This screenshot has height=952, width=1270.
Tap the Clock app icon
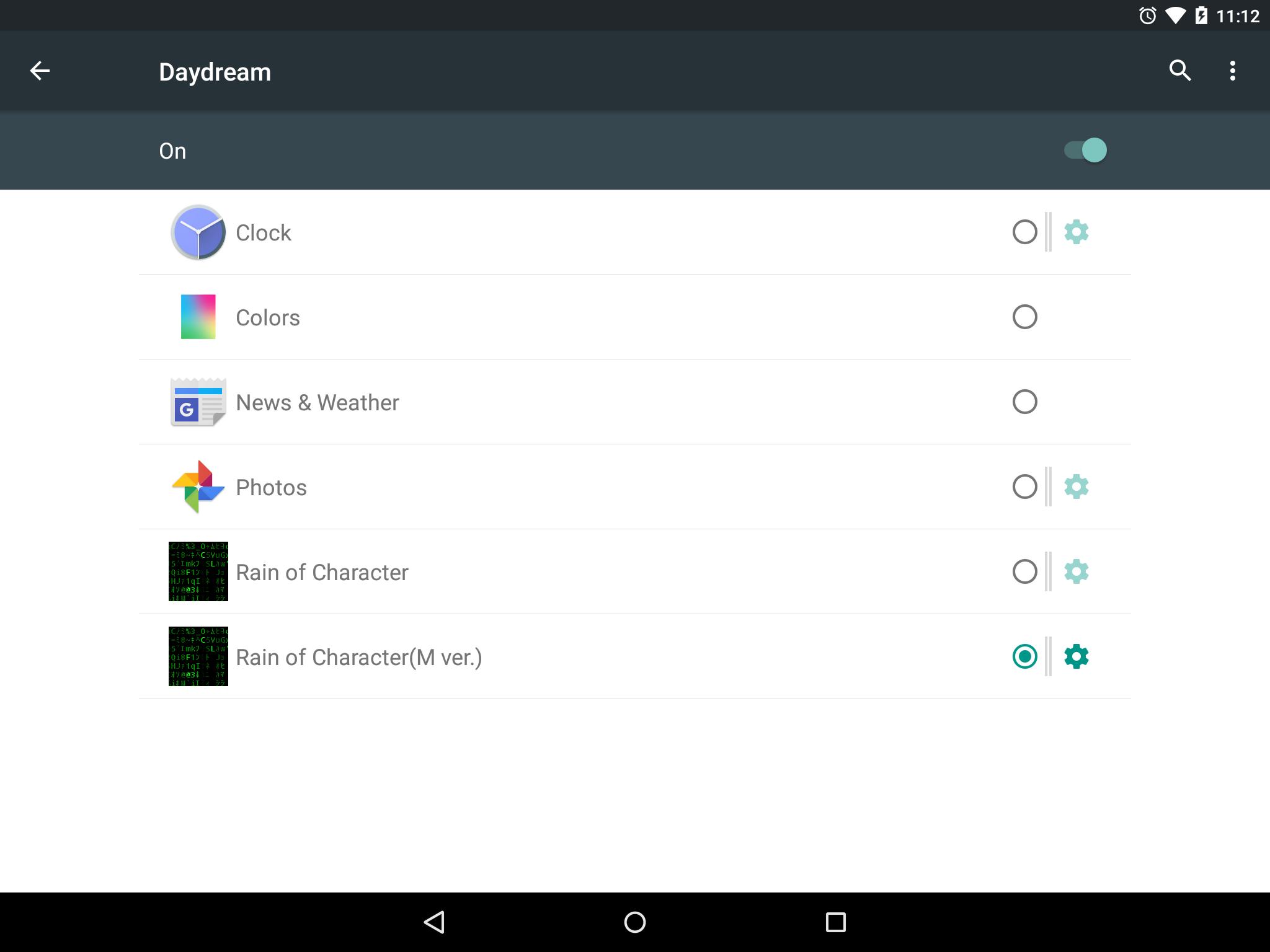[x=198, y=232]
